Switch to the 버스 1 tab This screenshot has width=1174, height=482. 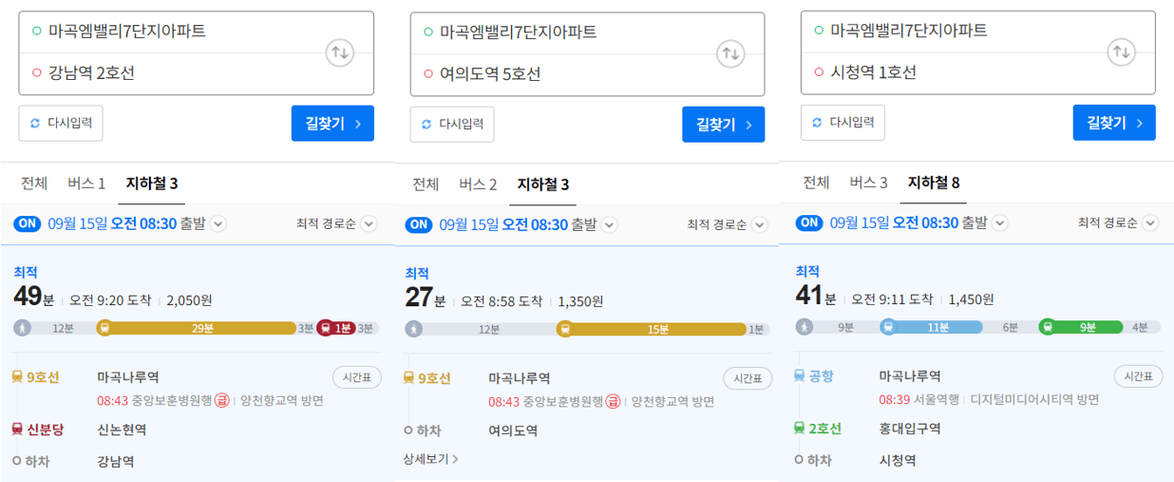coord(87,183)
